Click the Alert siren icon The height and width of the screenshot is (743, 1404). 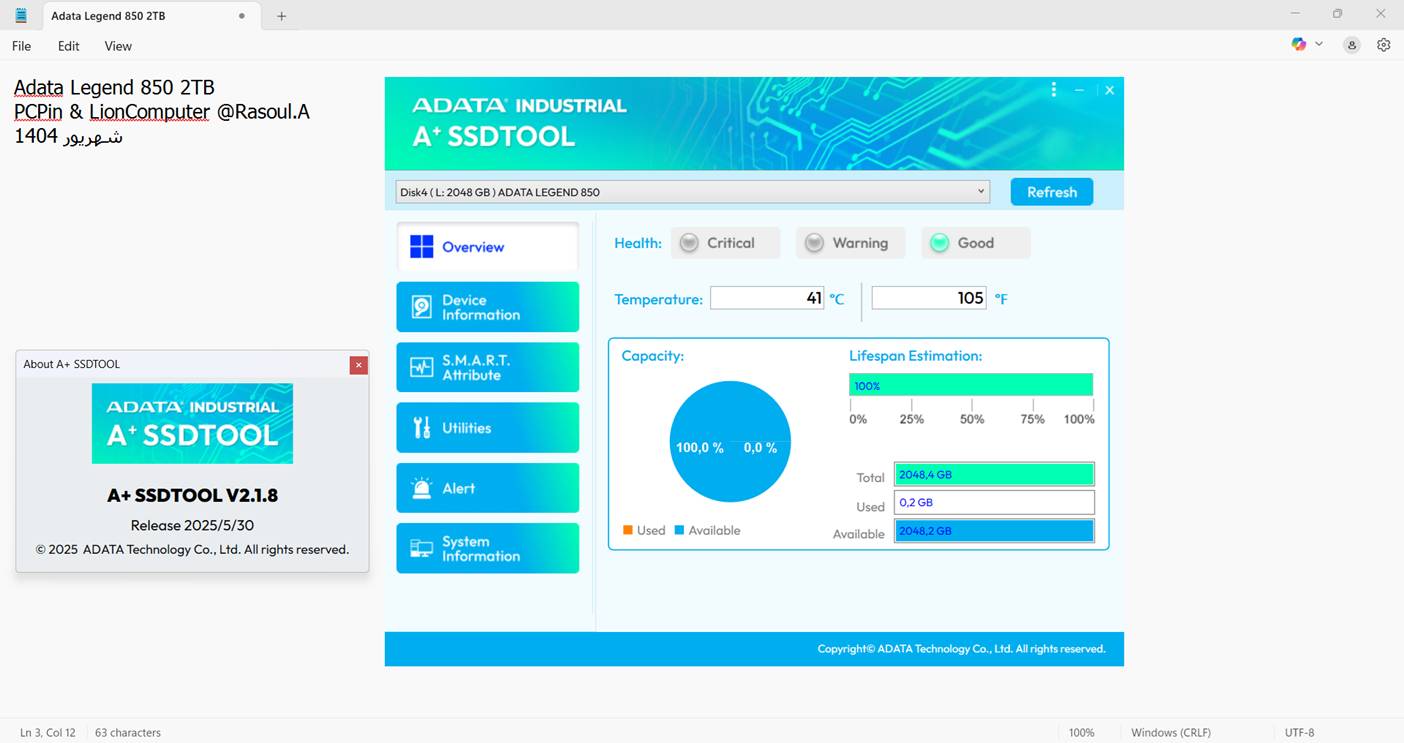[422, 488]
